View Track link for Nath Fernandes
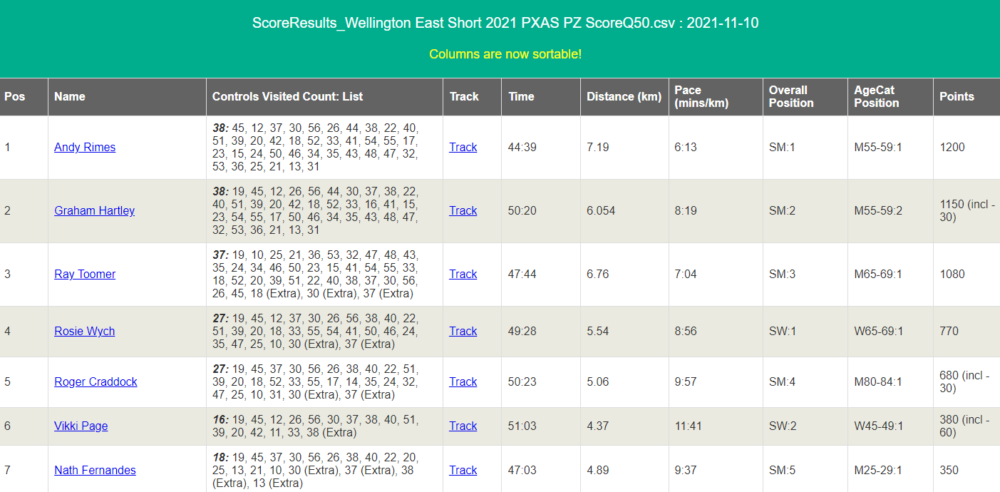This screenshot has height=492, width=1000. 463,470
